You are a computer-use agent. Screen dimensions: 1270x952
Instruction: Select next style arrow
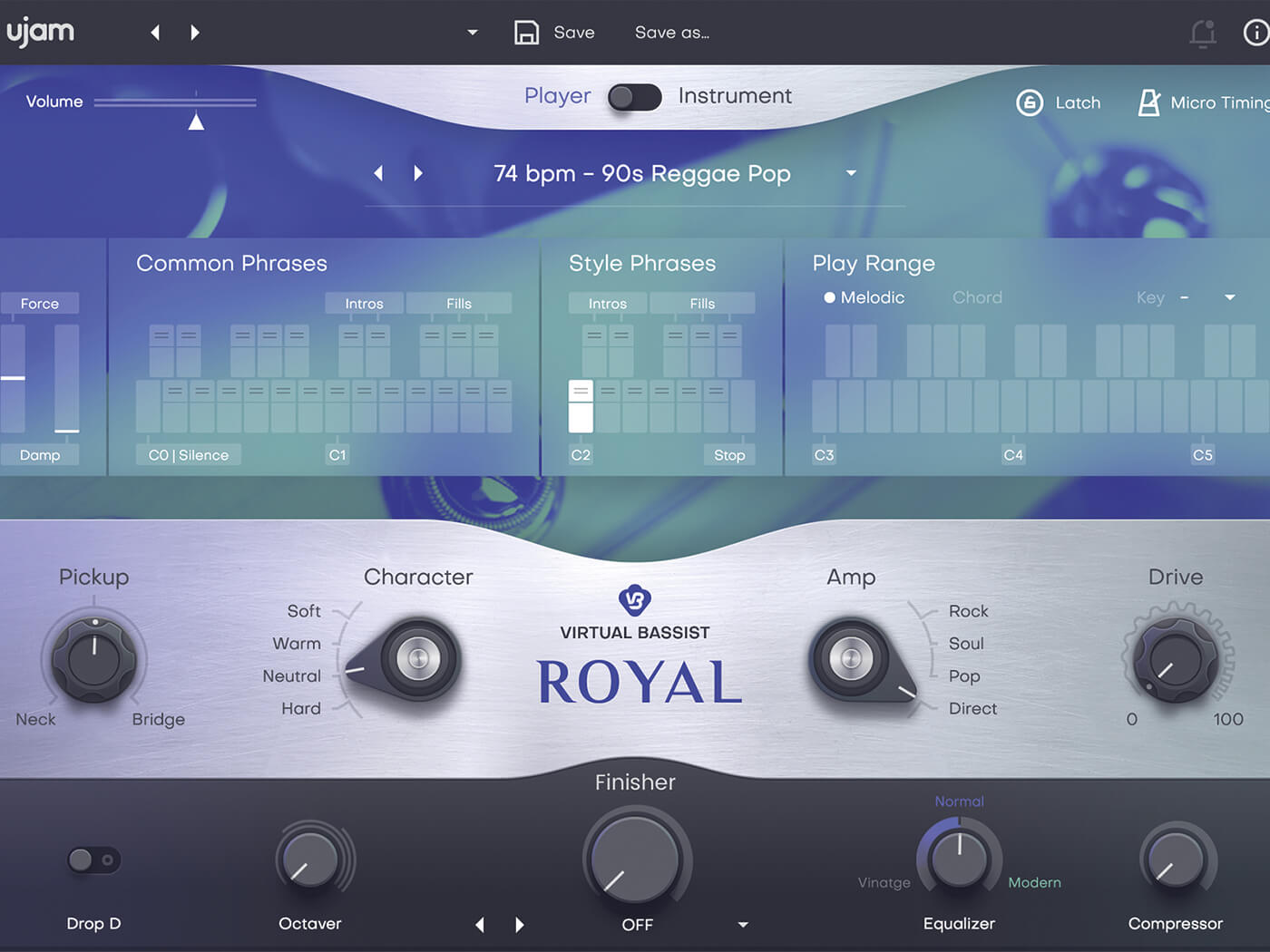coord(418,172)
